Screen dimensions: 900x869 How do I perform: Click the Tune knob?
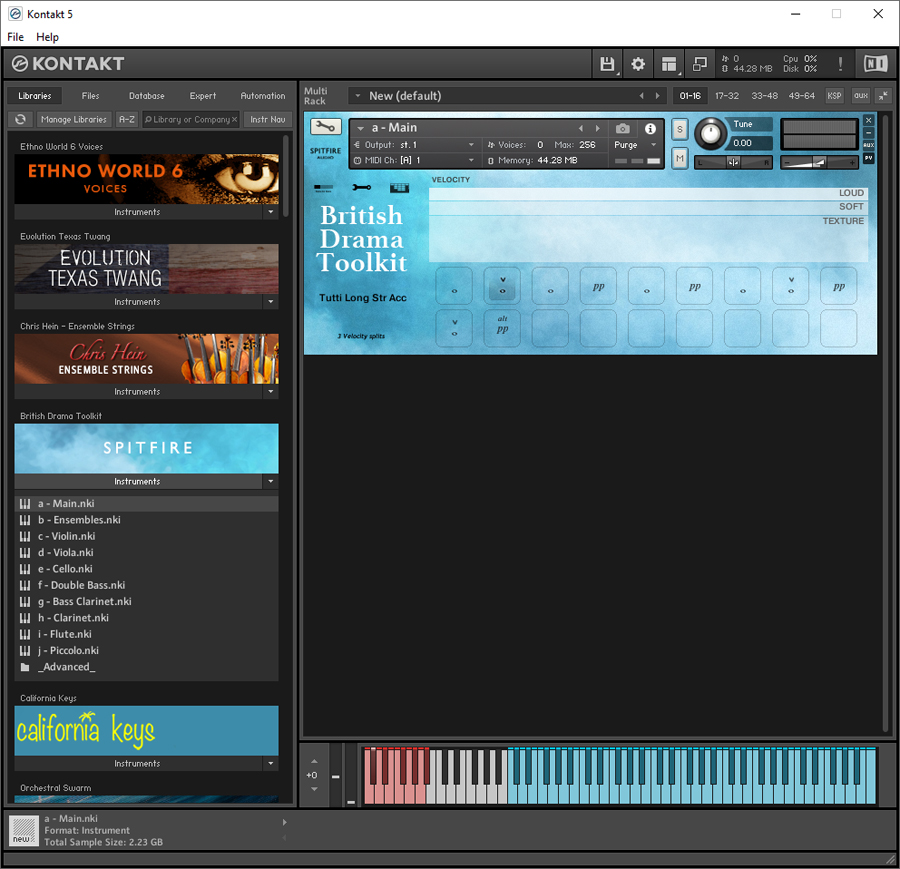click(x=710, y=133)
